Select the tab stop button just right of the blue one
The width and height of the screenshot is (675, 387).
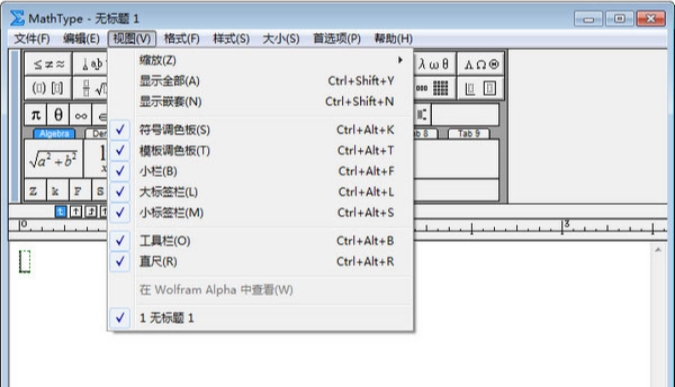(76, 211)
